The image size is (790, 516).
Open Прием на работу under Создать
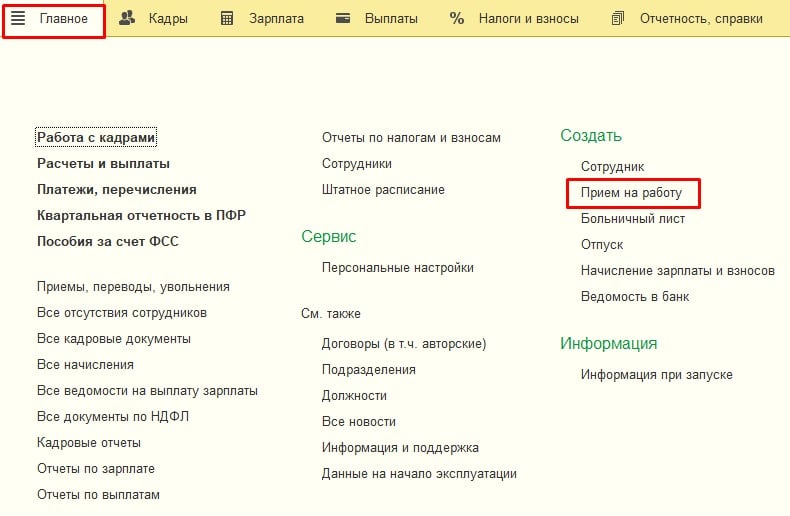pos(632,193)
